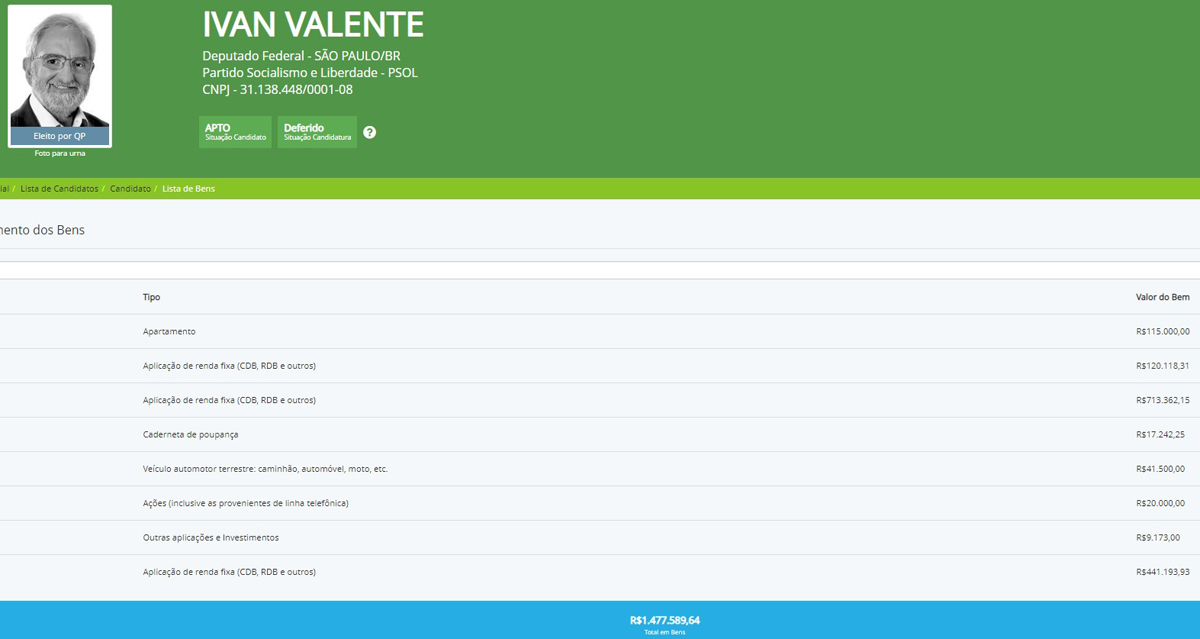
Task: Click the value R$120.118,31
Action: pyautogui.click(x=1163, y=366)
